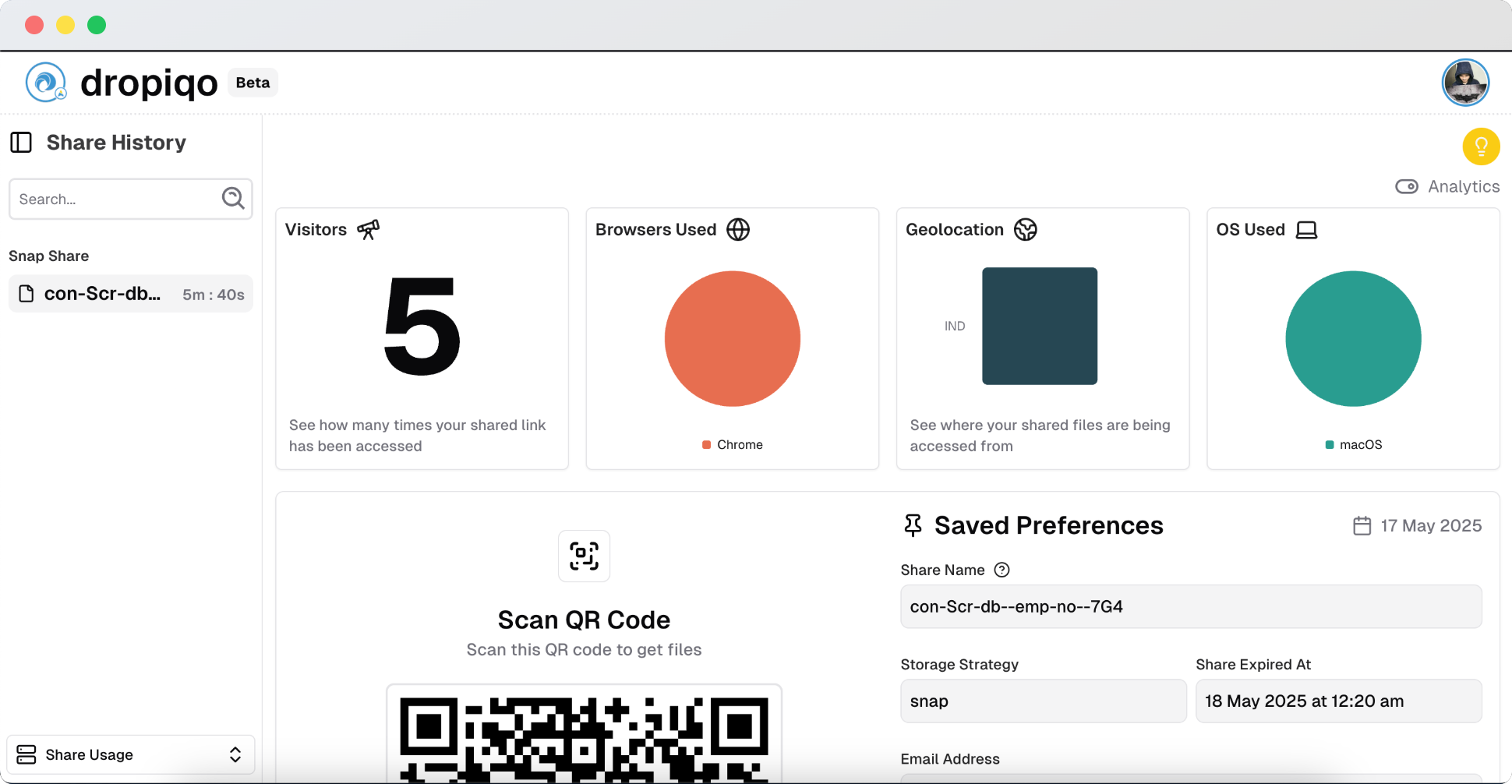Click the calendar icon next to 17 May 2025

coord(1362,526)
